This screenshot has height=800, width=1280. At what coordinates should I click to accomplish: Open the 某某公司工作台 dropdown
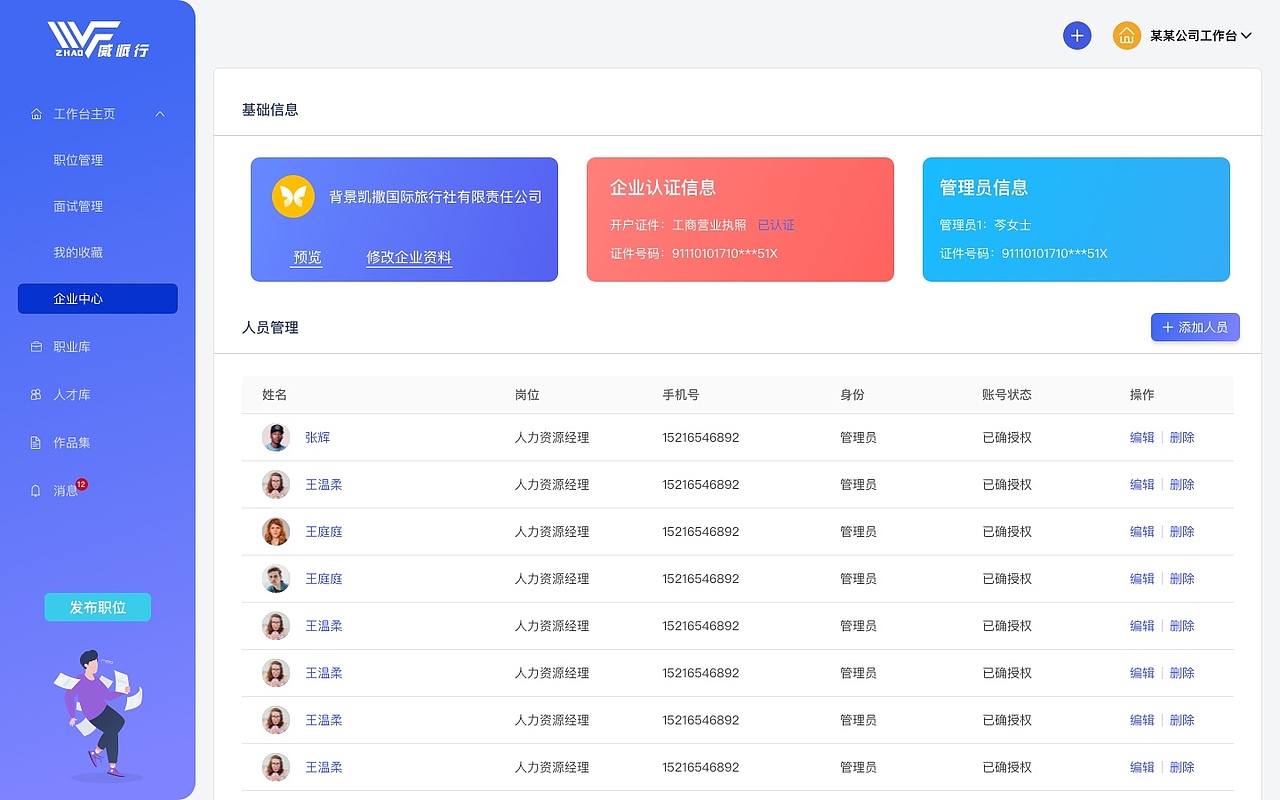1201,36
